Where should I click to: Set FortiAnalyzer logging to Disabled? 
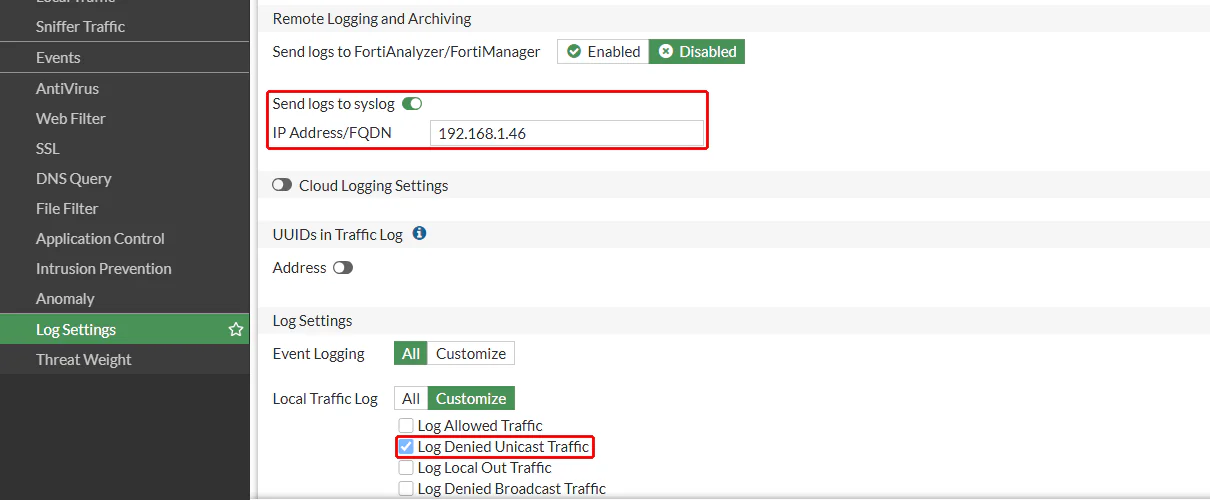point(697,51)
